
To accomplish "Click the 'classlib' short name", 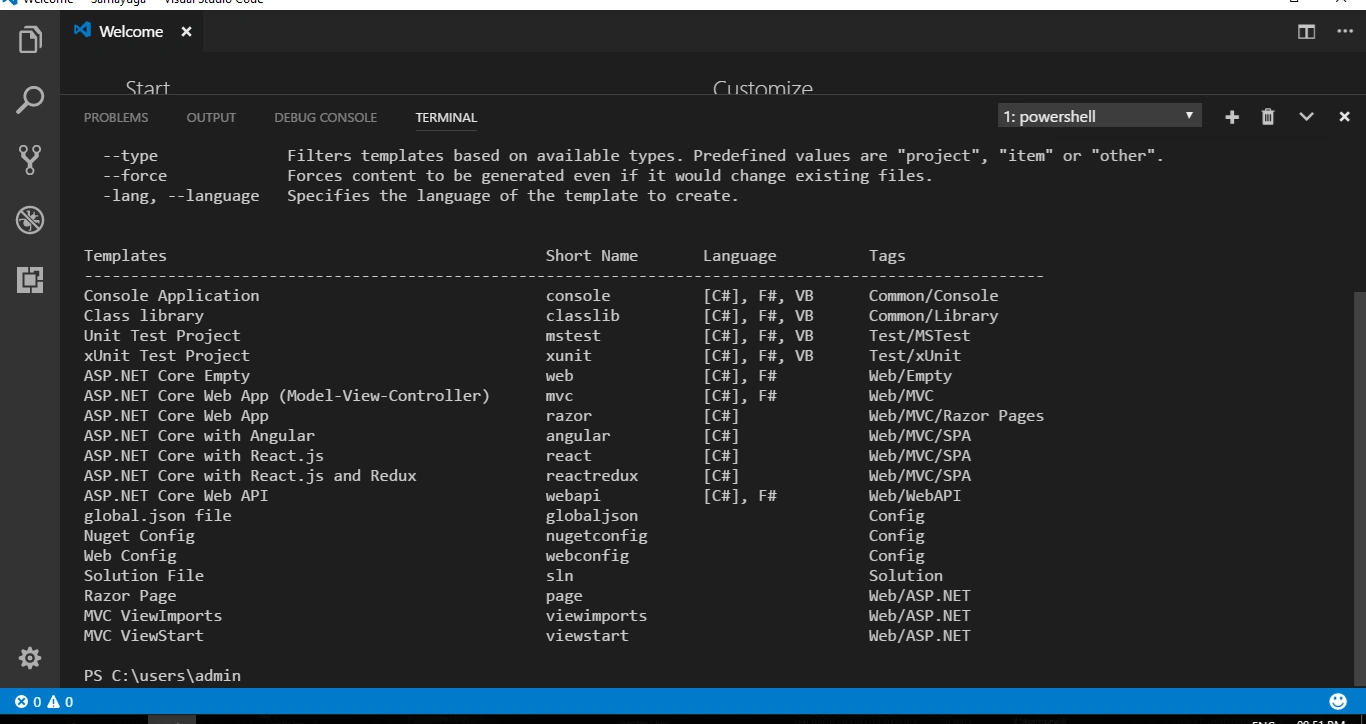I will pos(583,316).
